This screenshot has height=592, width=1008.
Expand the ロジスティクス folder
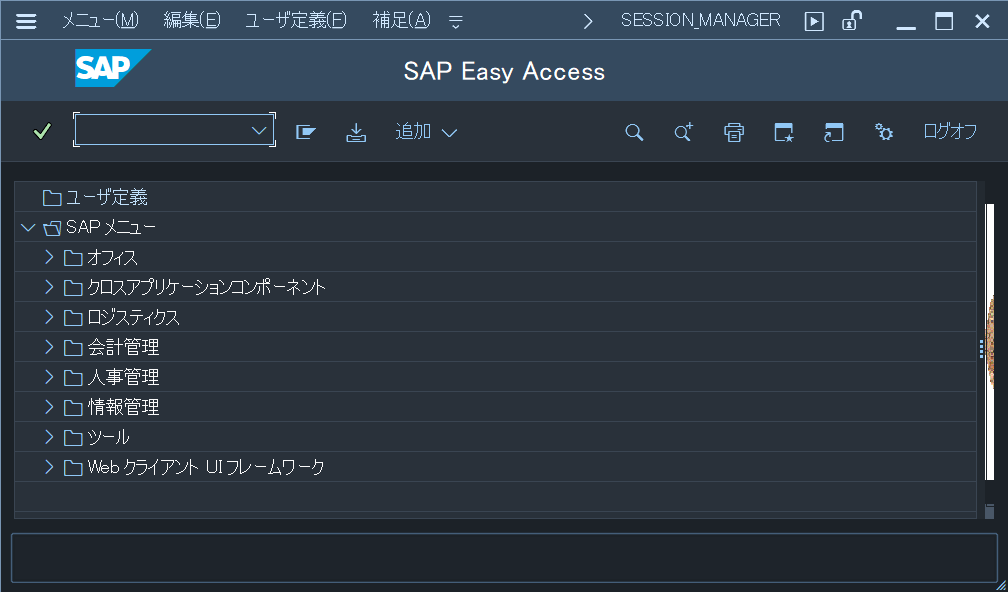tap(47, 317)
